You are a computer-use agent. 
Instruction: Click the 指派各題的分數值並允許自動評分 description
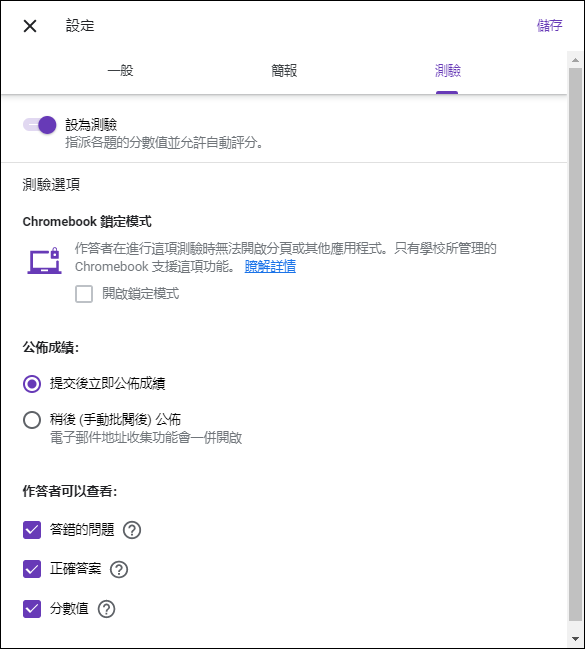[164, 143]
